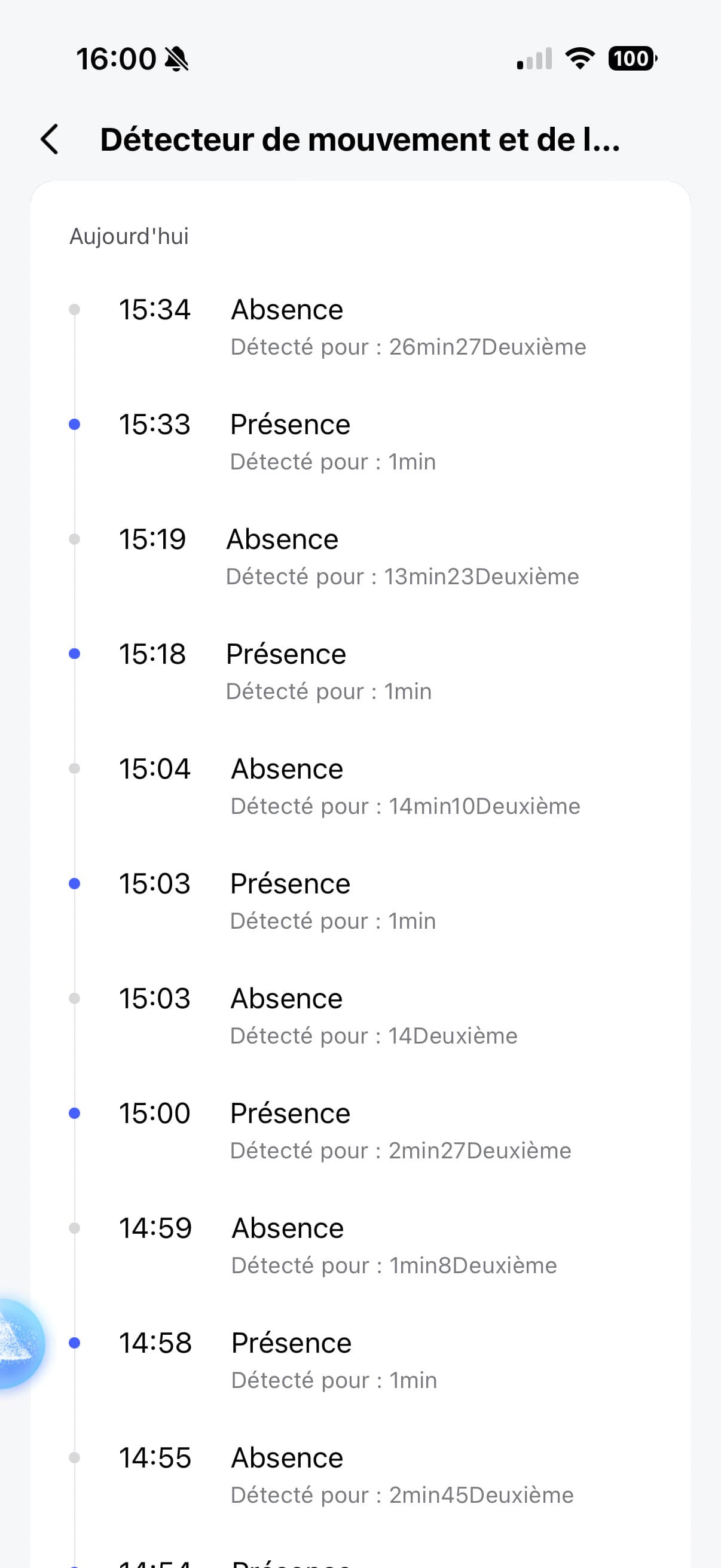Image resolution: width=721 pixels, height=1568 pixels.
Task: Tap the Aujourd'hui section header
Action: 129,236
